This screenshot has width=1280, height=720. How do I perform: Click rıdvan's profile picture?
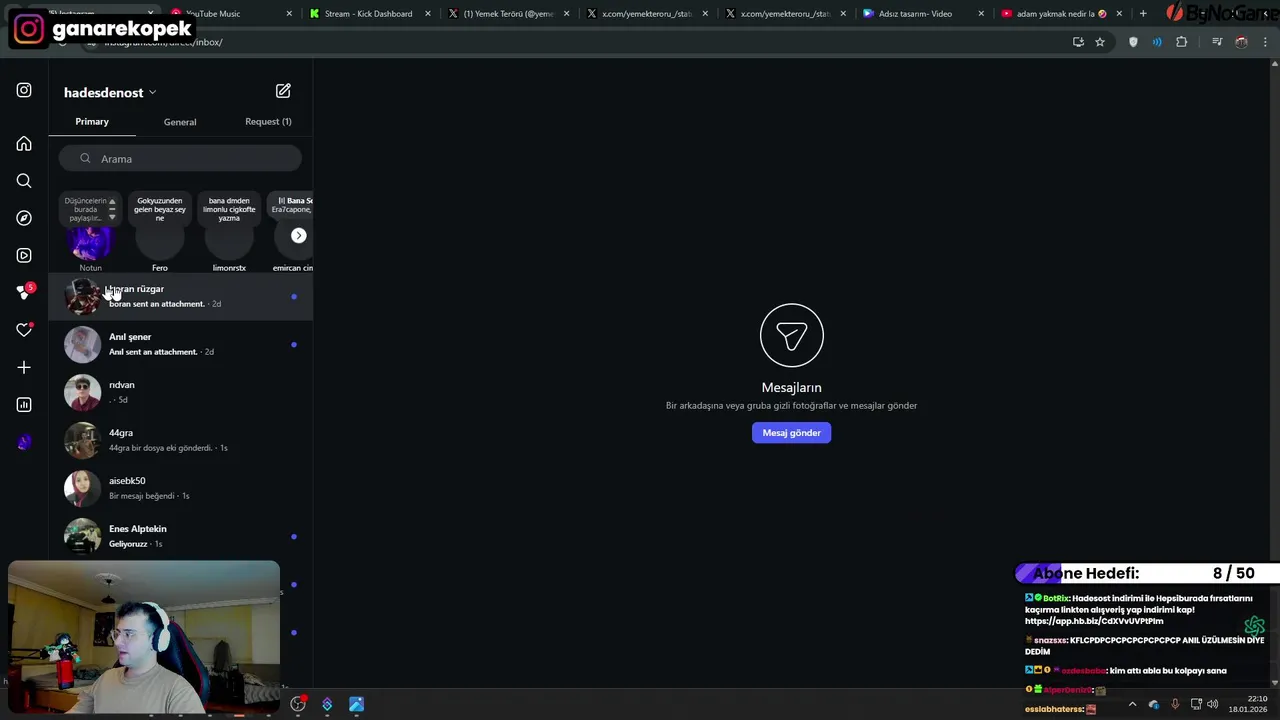click(83, 393)
